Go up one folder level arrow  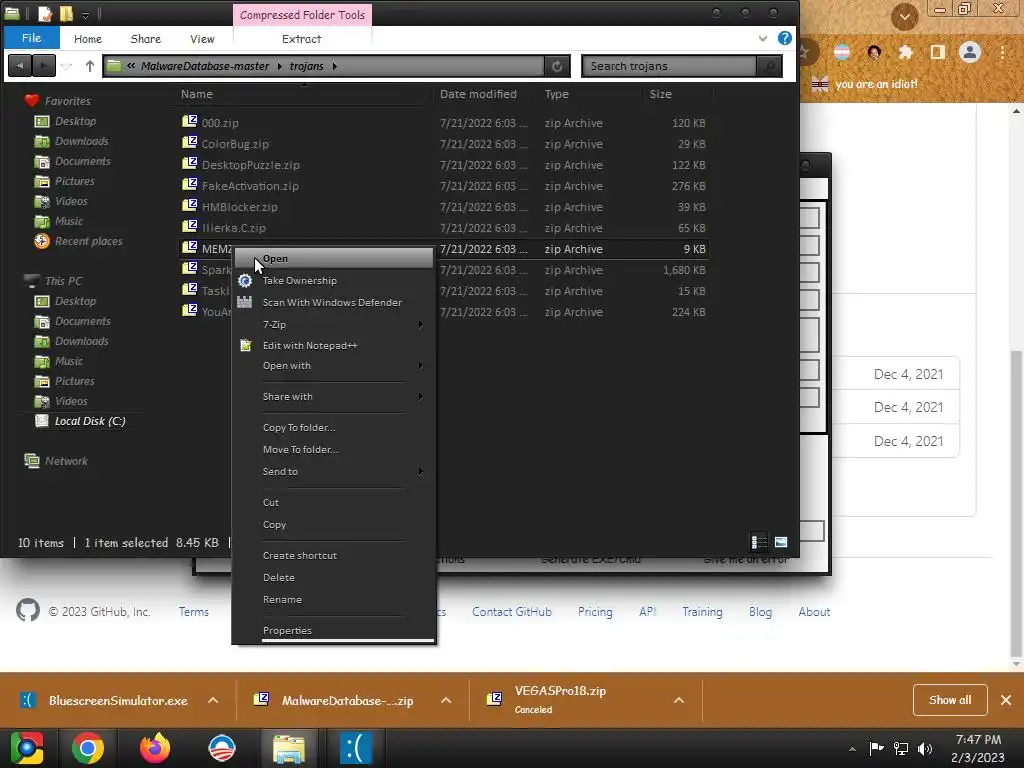pos(89,65)
